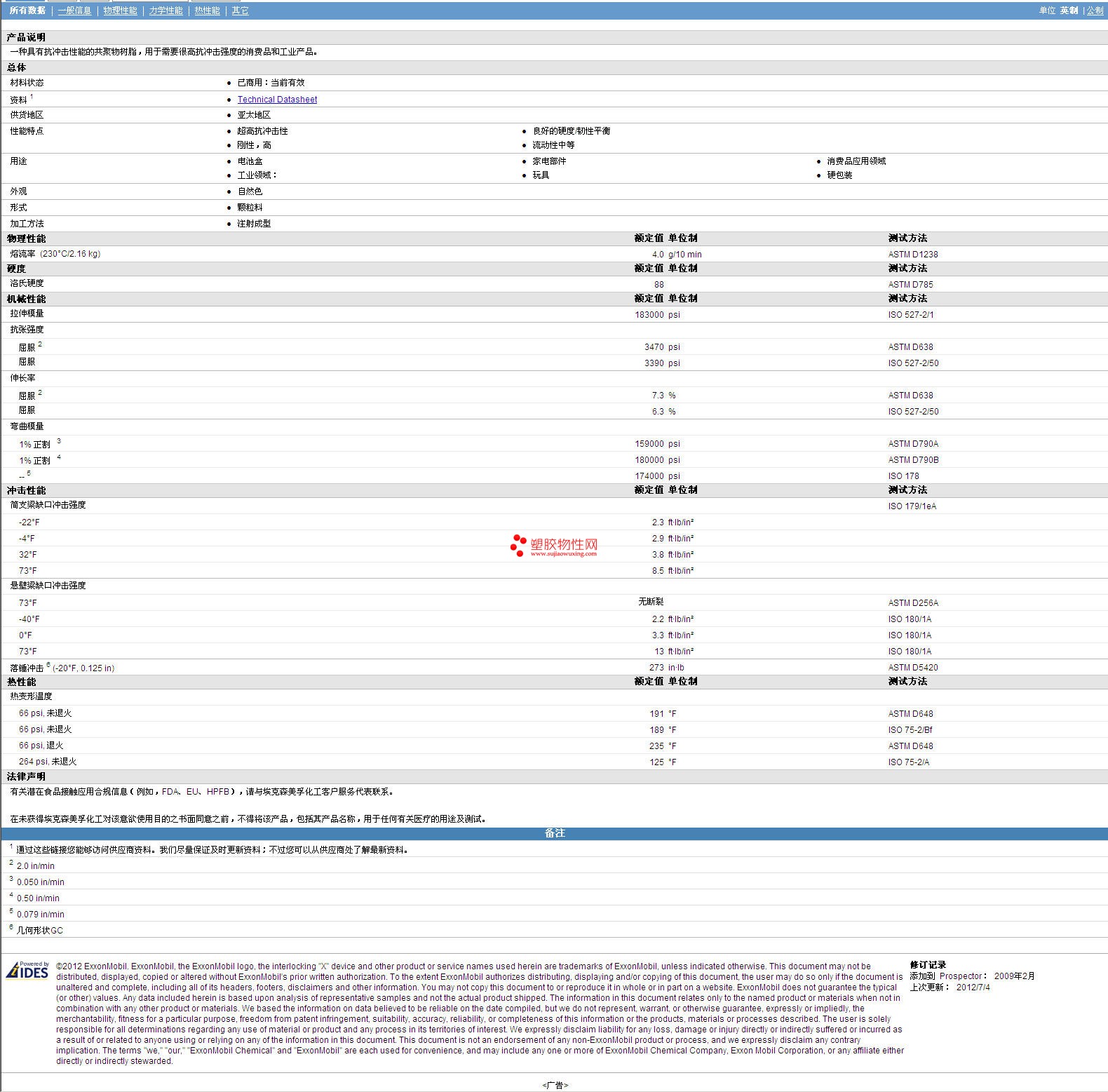Click the 塑胶物性网 red-dot watermark logo

pyautogui.click(x=554, y=546)
